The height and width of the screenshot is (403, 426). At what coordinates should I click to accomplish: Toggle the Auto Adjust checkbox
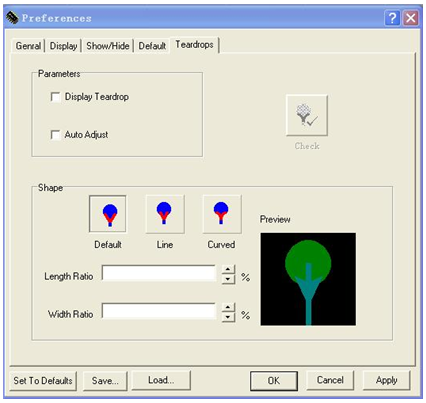55,135
